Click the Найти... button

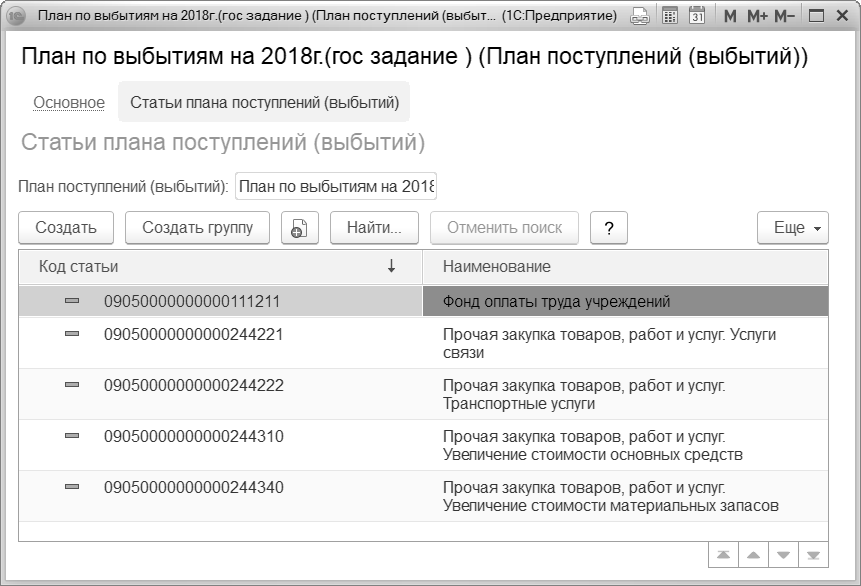[374, 227]
